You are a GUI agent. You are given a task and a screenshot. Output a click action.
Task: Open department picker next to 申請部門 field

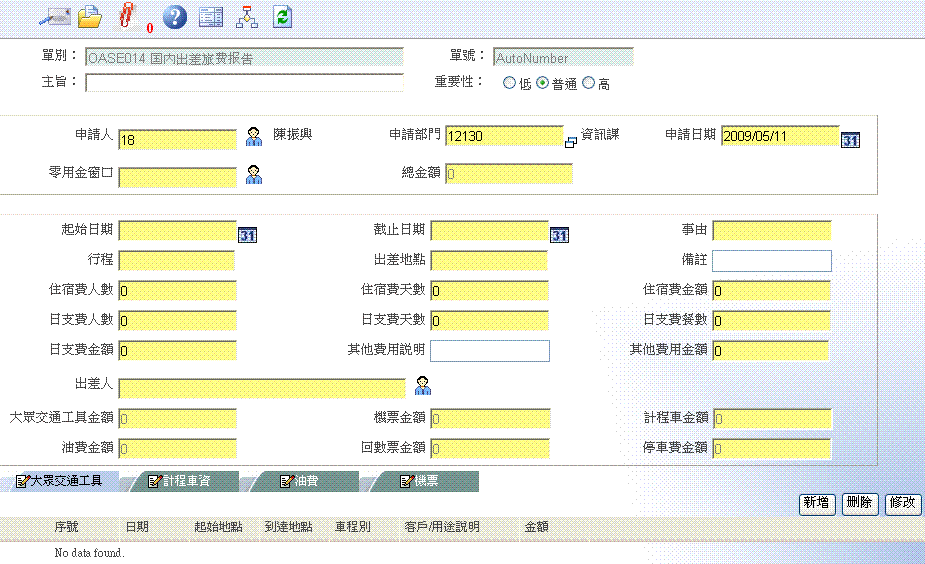pyautogui.click(x=571, y=142)
